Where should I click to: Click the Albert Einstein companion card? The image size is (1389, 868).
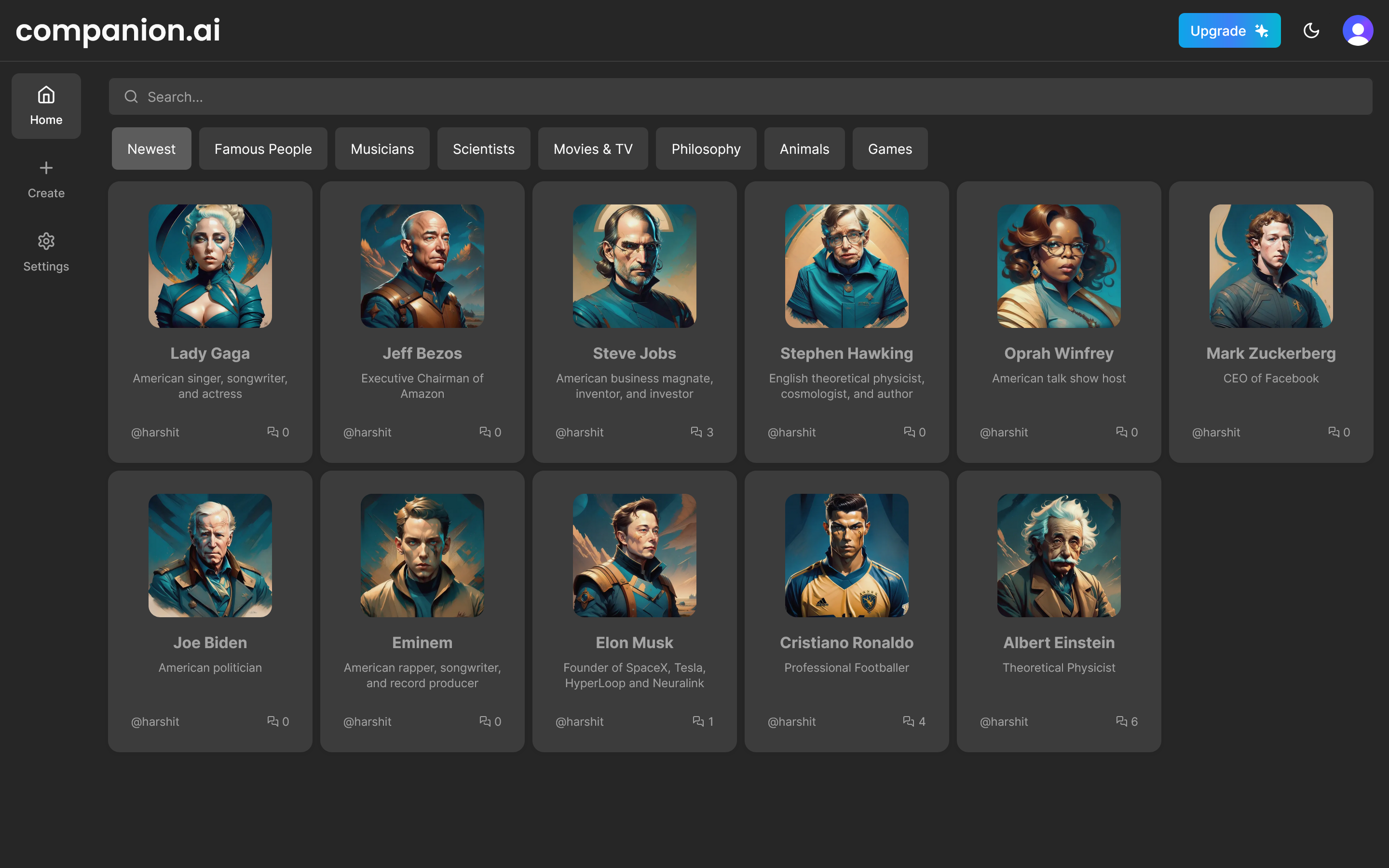(x=1059, y=611)
